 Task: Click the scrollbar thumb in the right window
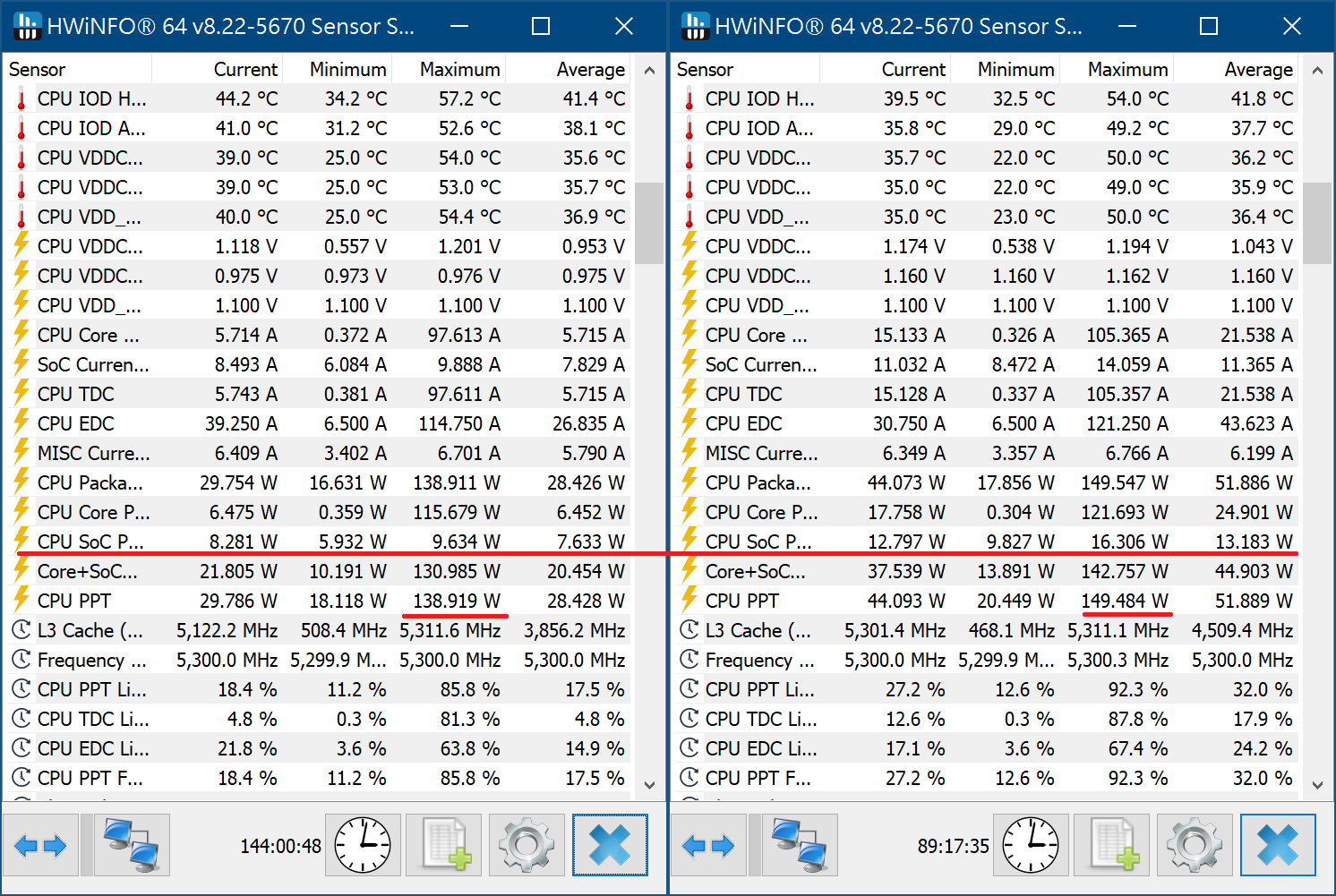1316,224
